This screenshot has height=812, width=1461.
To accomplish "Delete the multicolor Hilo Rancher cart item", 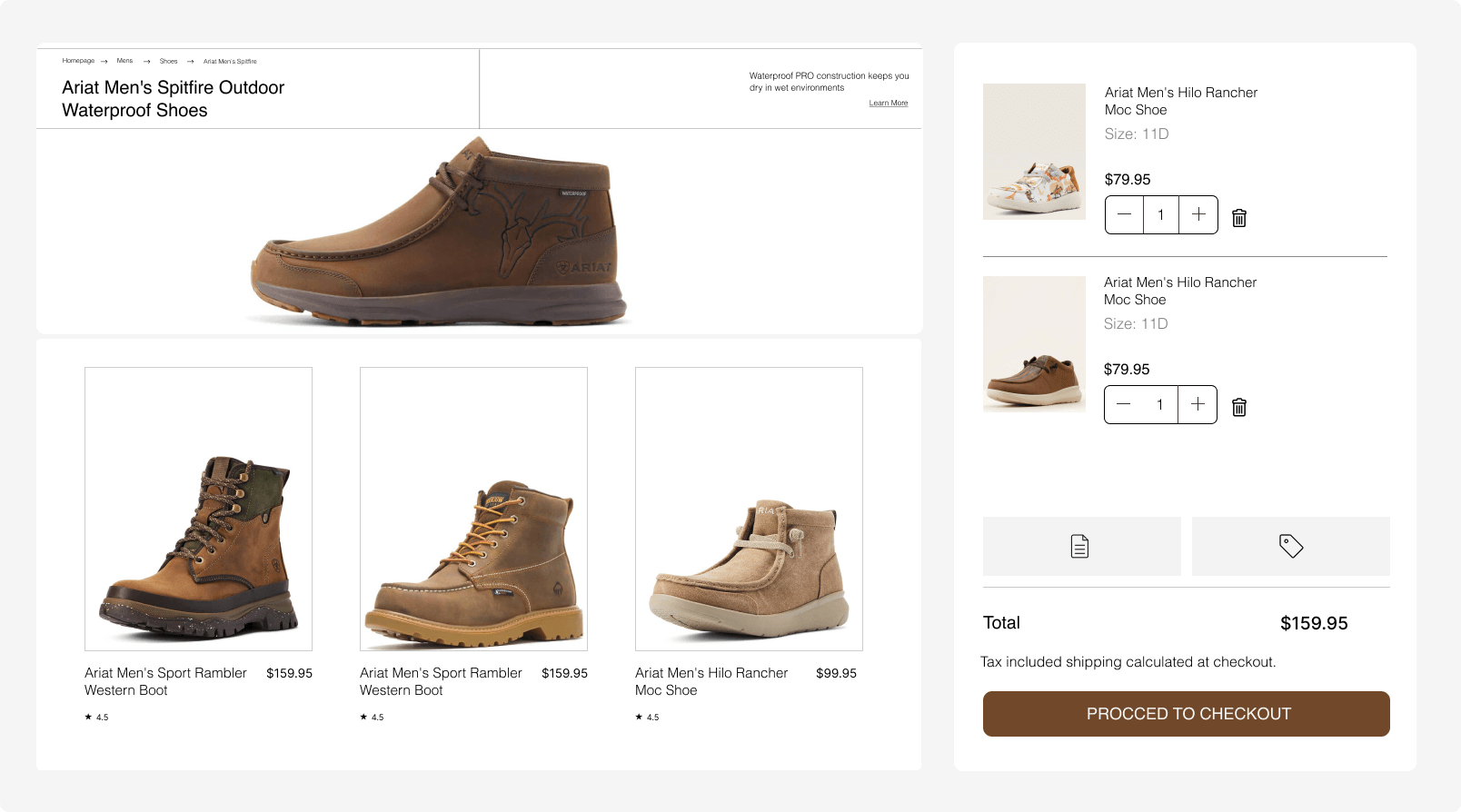I will click(1238, 218).
